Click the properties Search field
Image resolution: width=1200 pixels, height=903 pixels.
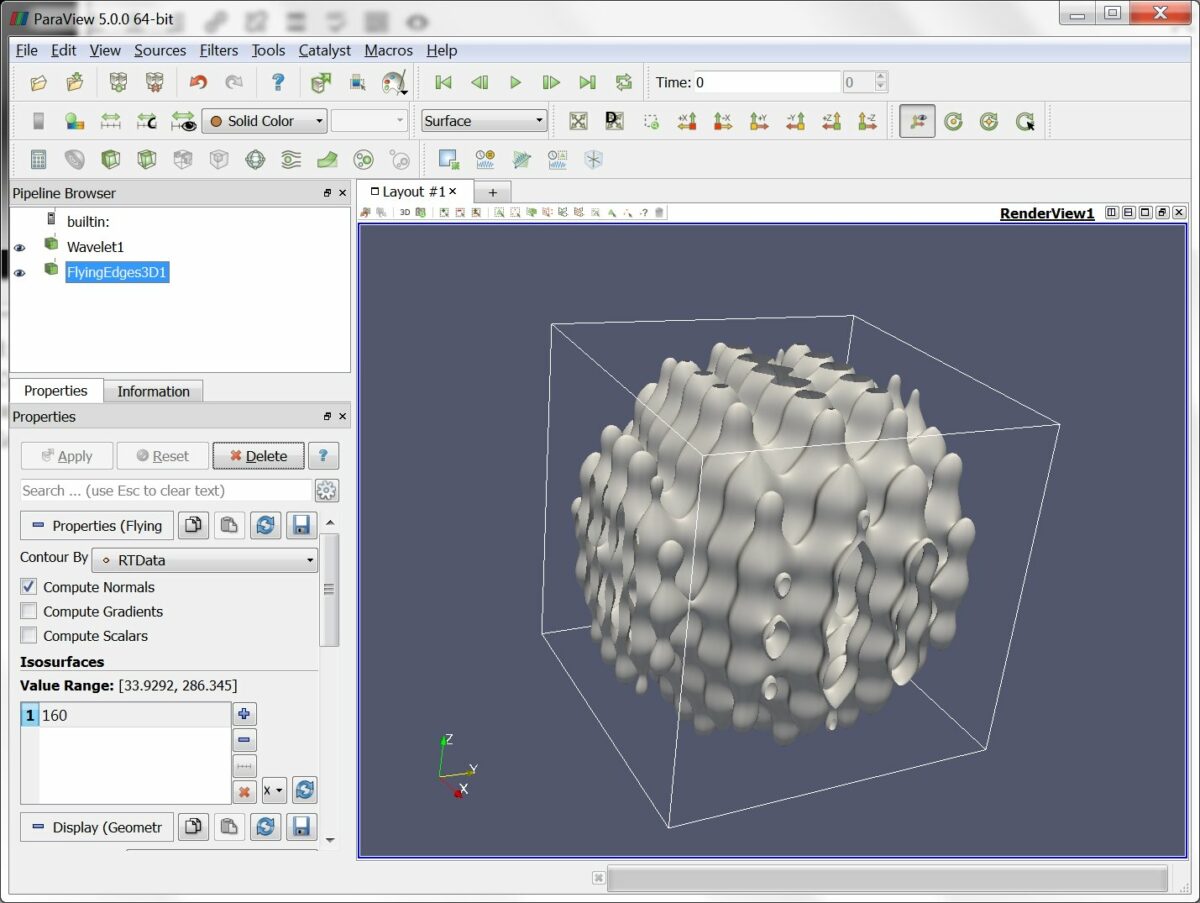pos(166,490)
